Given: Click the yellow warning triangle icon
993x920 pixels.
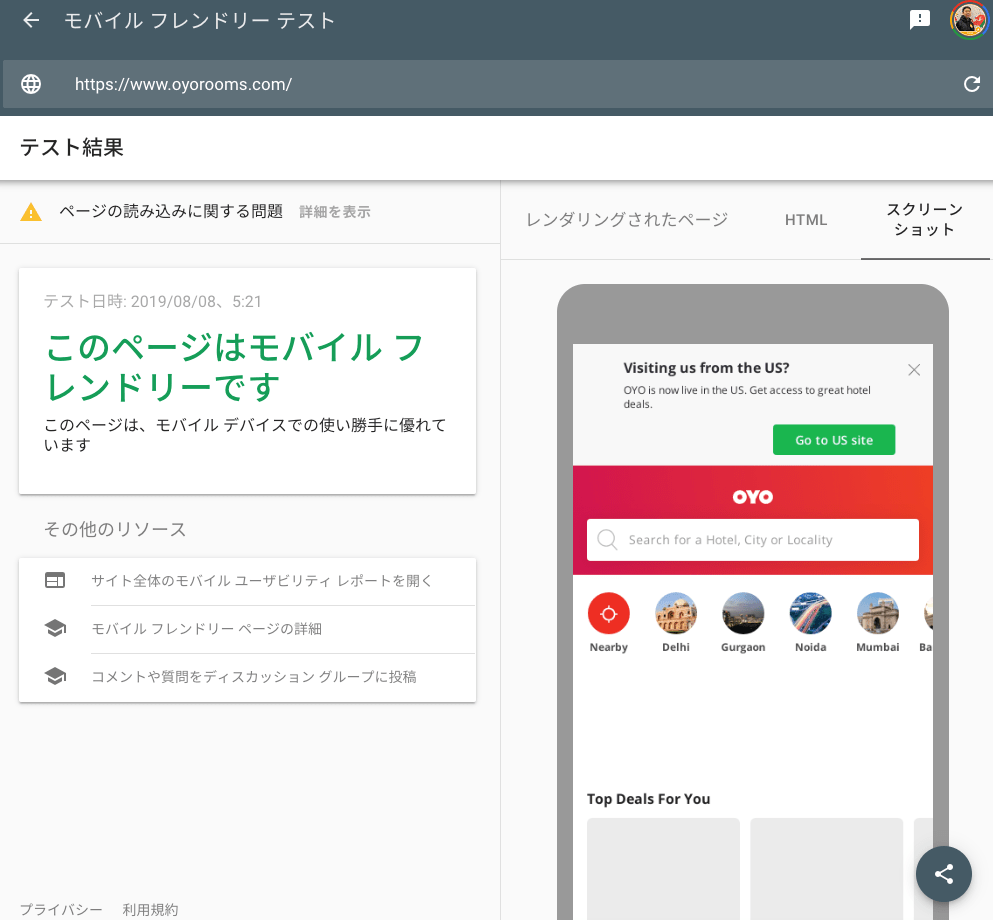Looking at the screenshot, I should click(31, 212).
